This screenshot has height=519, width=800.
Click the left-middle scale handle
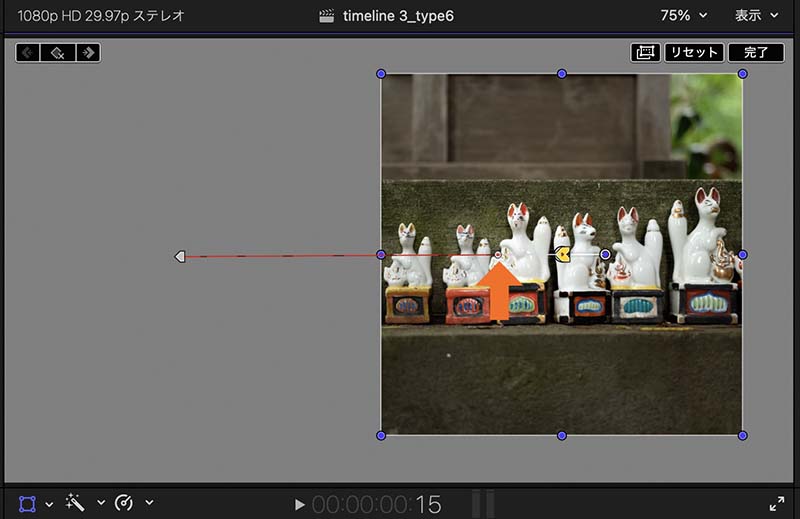[x=381, y=255]
